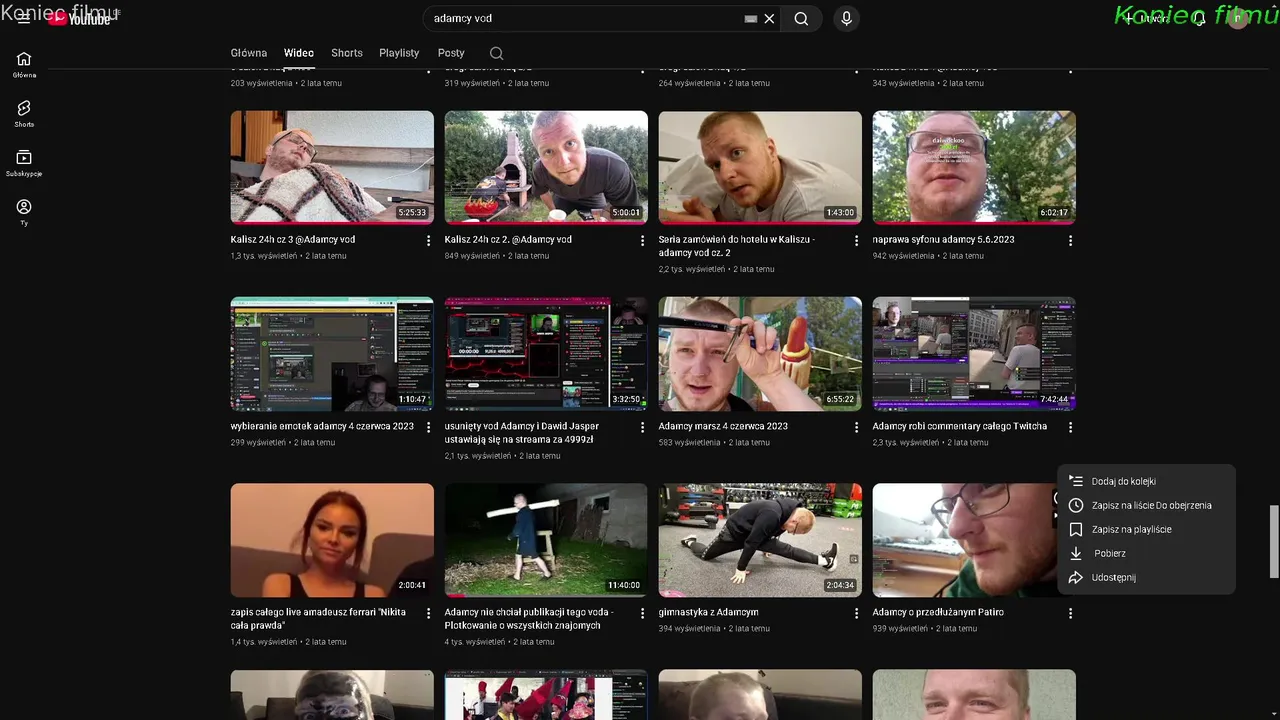Open title naprawa syfonu adamcy 5.6.2023
1280x720 pixels.
click(x=943, y=240)
